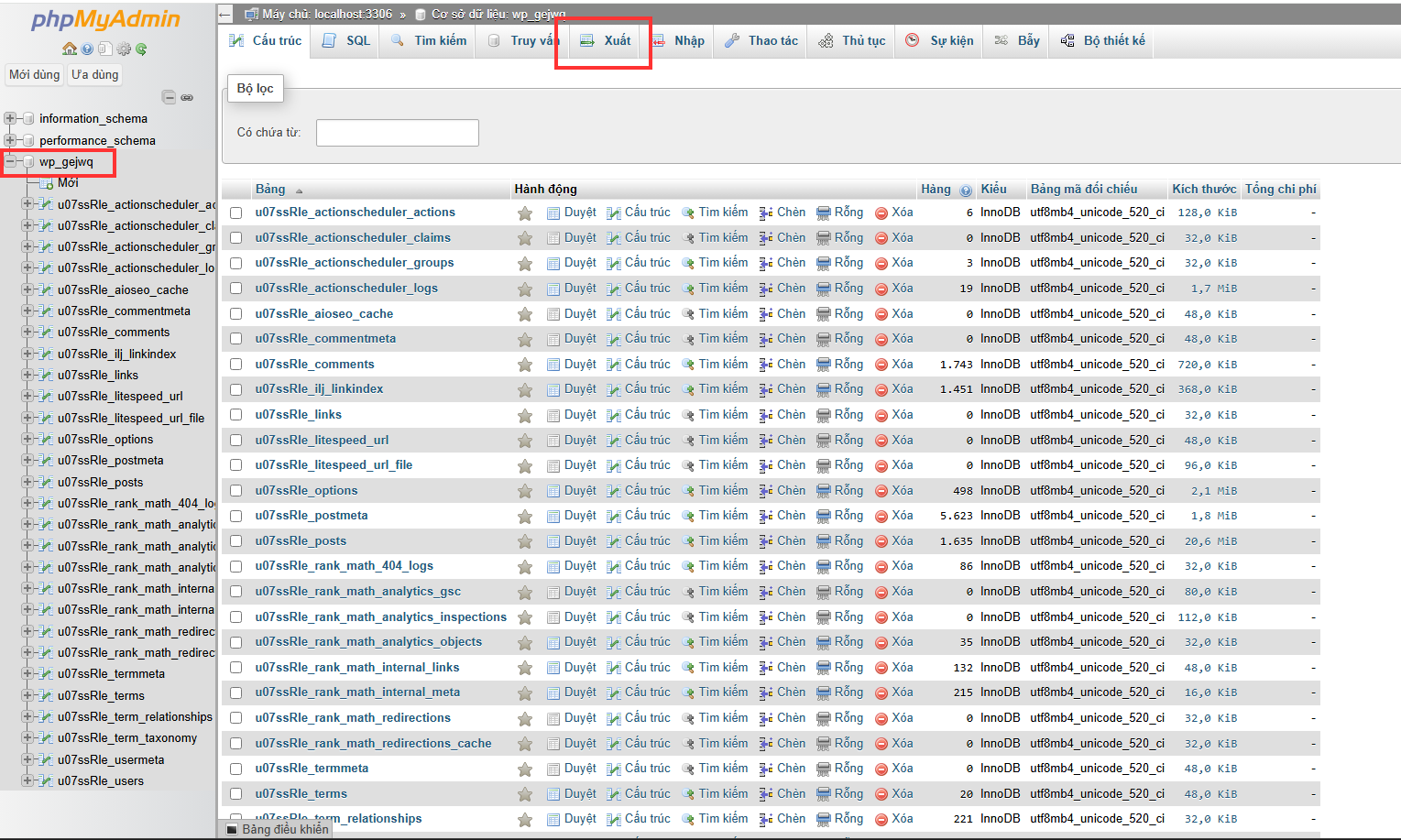Screen dimensions: 1401x840
Task: Collapse the wp_gejwq database tree node
Action: [10, 162]
